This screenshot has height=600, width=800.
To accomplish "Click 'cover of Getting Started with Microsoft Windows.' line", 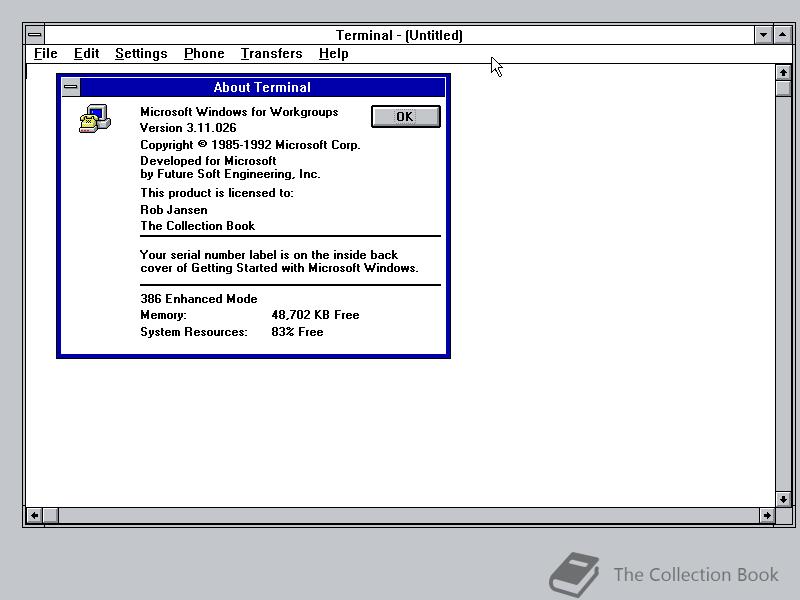I will 280,268.
